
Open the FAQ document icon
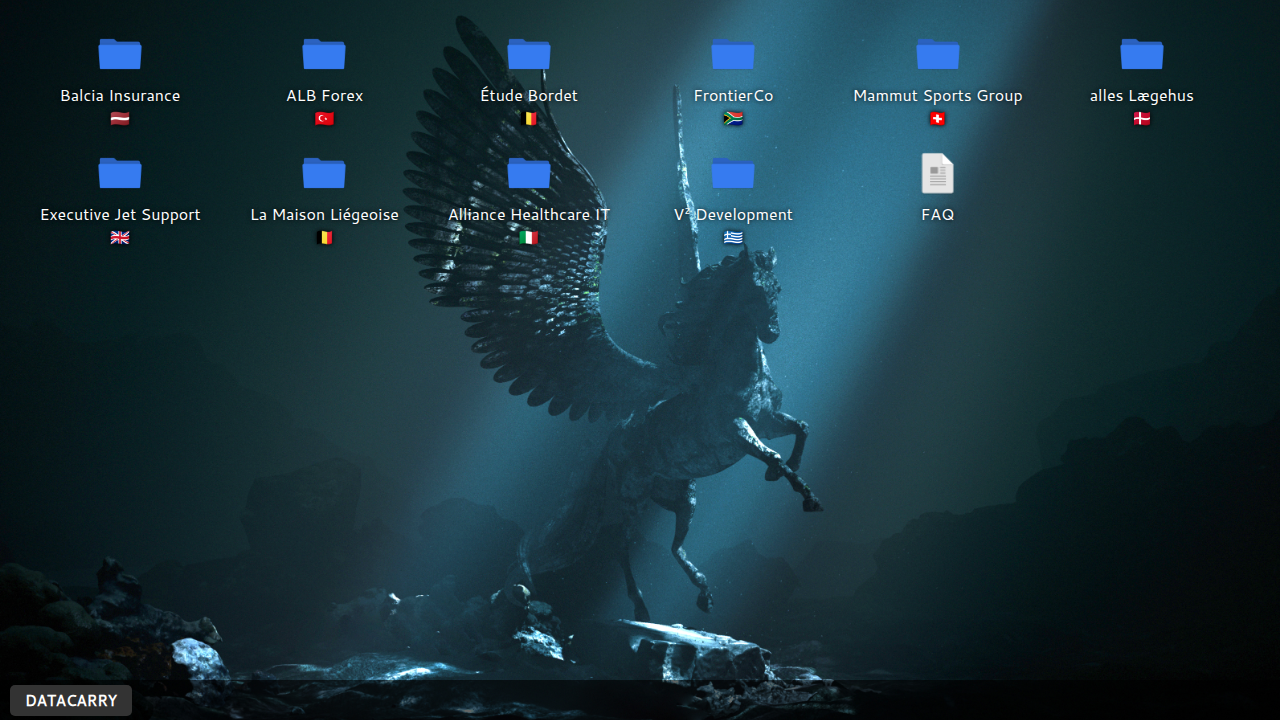click(x=938, y=173)
